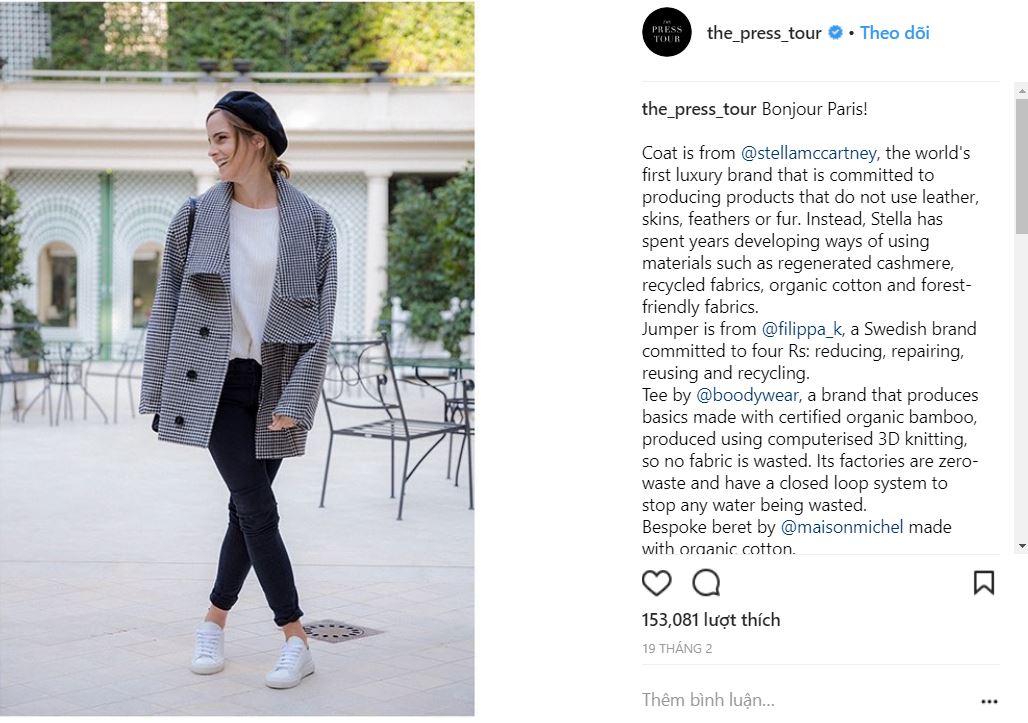Image resolution: width=1028 pixels, height=723 pixels.
Task: Open the 19 THÁNG 2 post date
Action: (677, 649)
